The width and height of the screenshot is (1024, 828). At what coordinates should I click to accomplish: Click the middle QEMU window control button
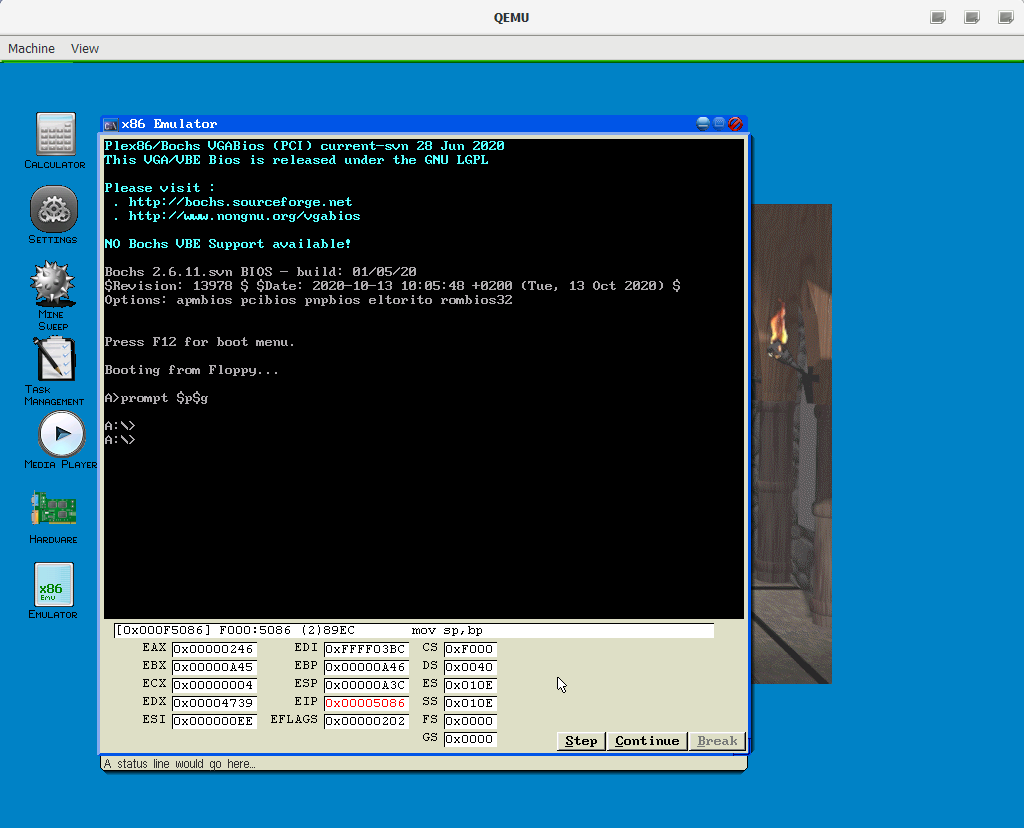(972, 18)
